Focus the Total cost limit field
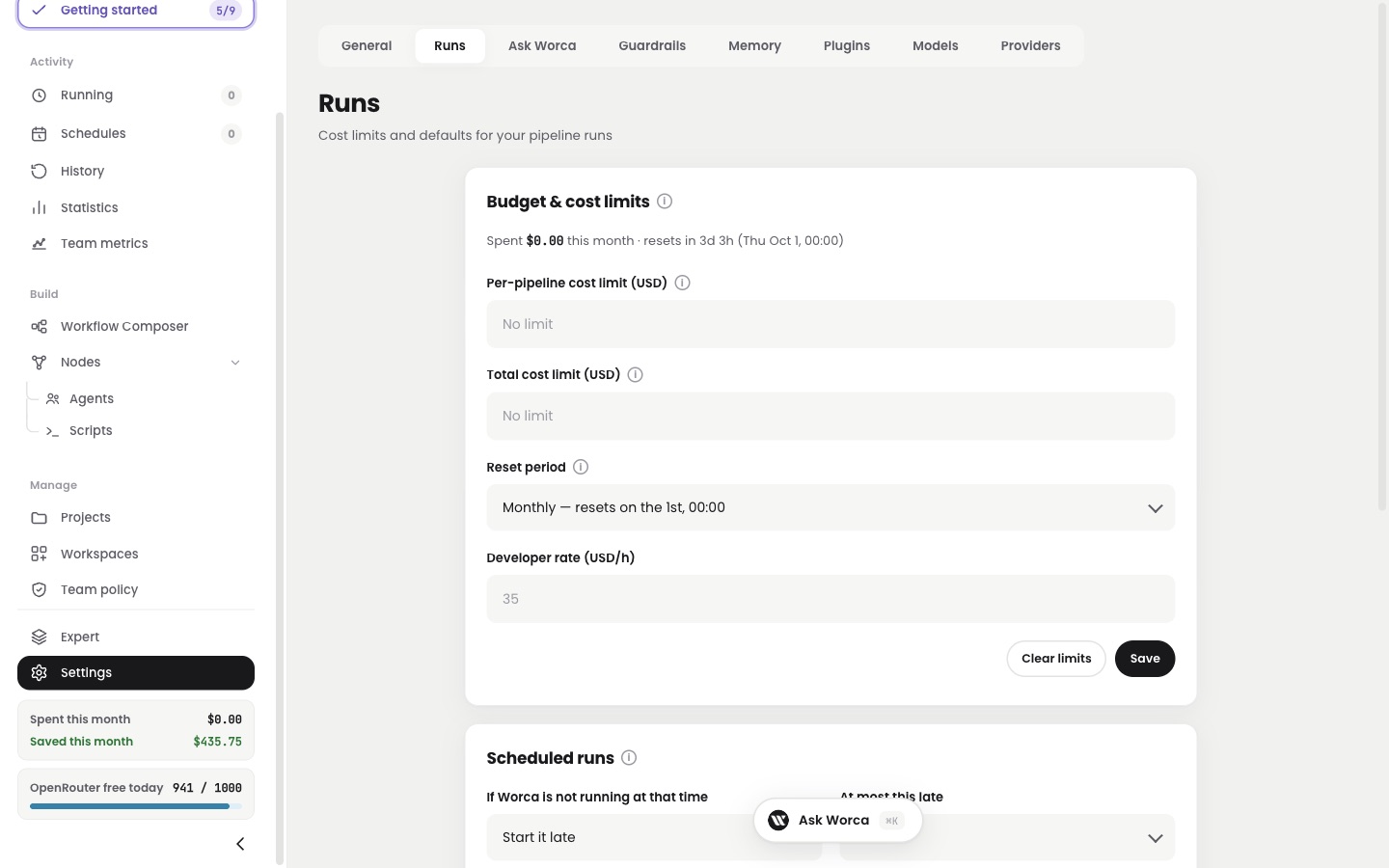Screen dimensions: 1389x868 [831, 417]
